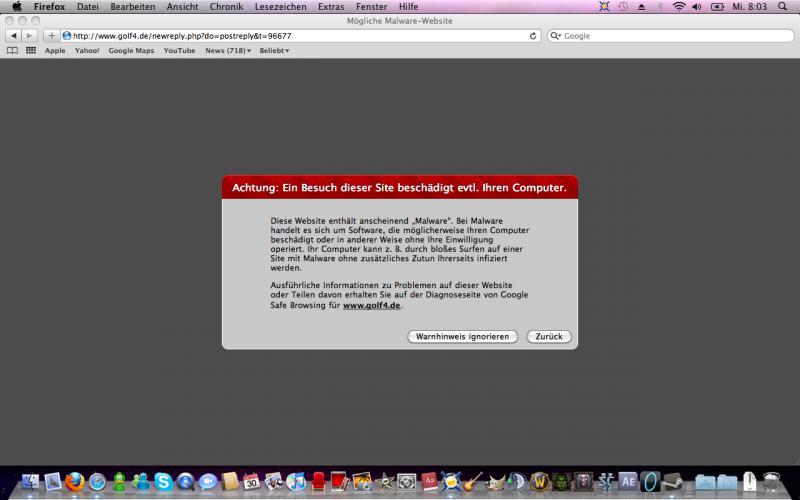
Task: Open the Fenster menu
Action: tap(371, 7)
